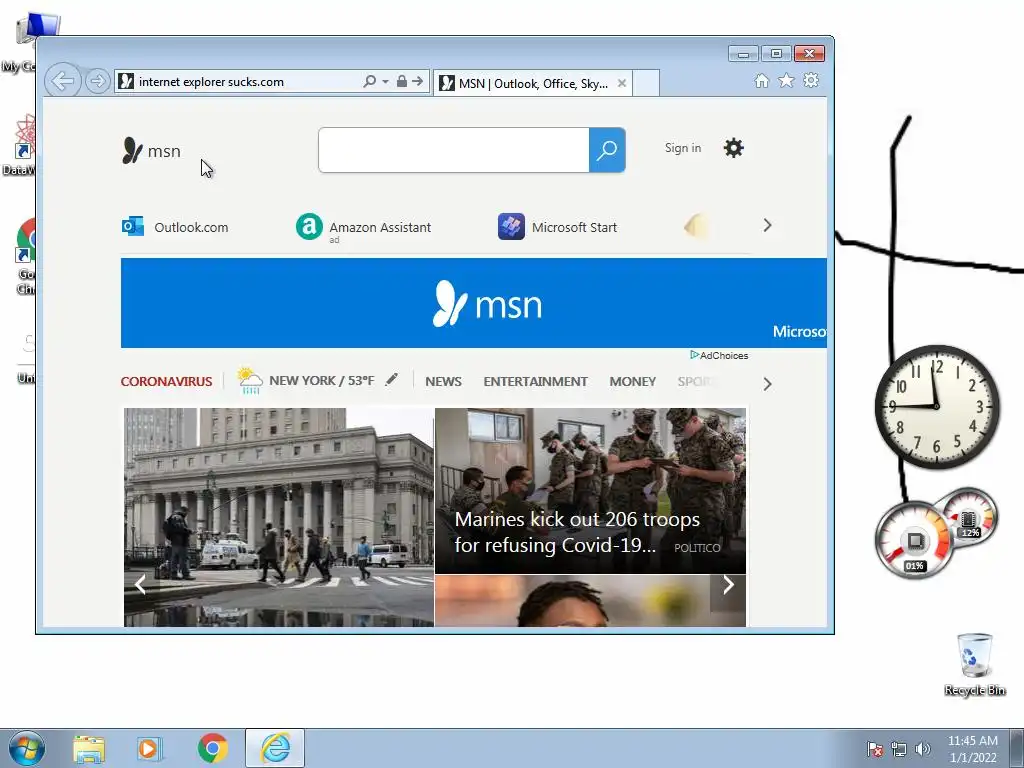Show previous story with carousel left arrow
1024x768 pixels.
140,584
